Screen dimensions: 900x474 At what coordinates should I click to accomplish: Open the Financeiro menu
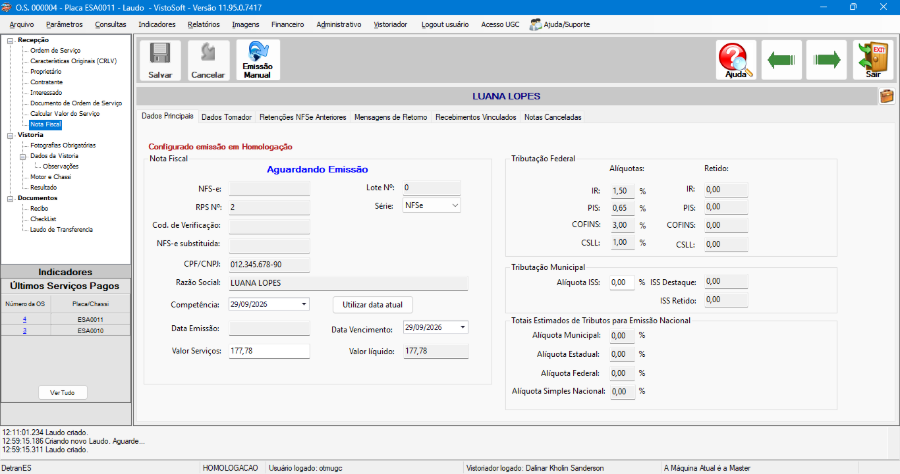pos(288,25)
